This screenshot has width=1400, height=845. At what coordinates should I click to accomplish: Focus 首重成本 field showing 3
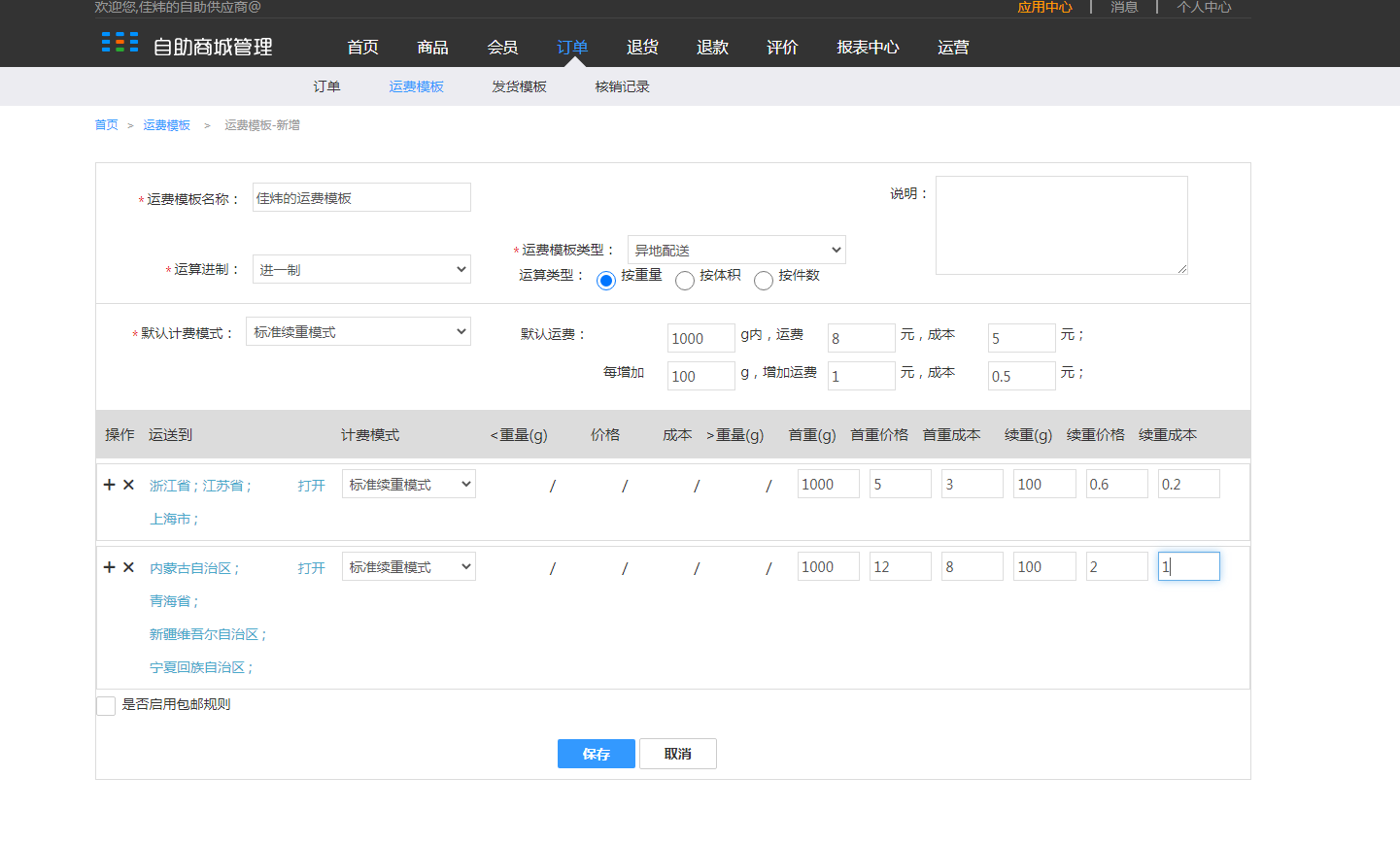[973, 484]
